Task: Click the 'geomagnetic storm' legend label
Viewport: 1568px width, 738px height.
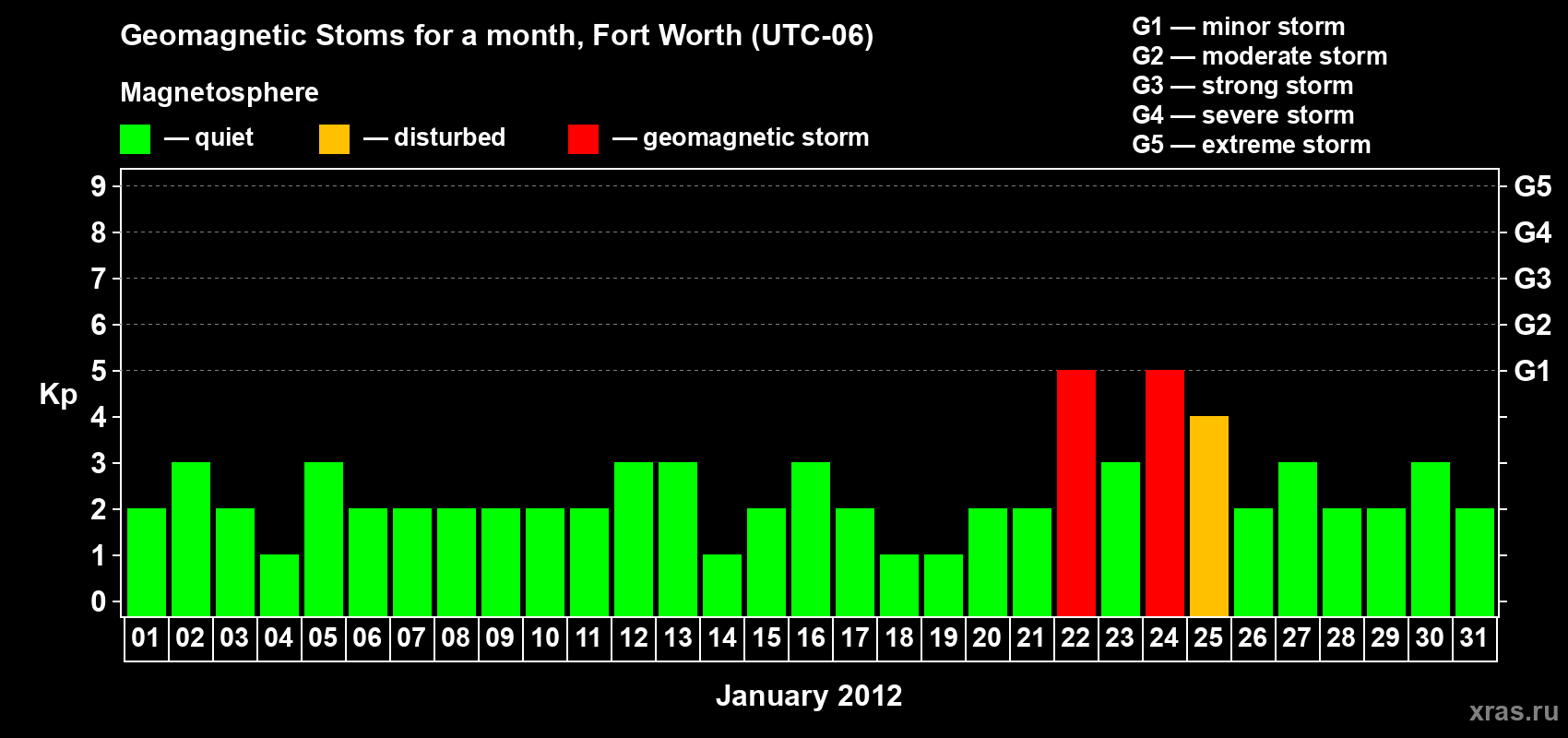Action: click(755, 138)
